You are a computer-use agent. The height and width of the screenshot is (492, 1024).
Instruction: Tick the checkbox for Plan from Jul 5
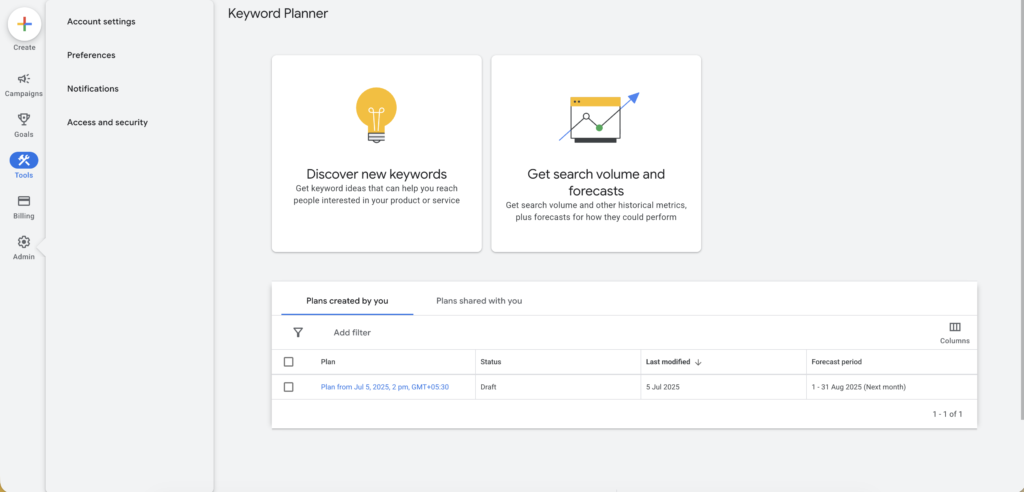289,387
